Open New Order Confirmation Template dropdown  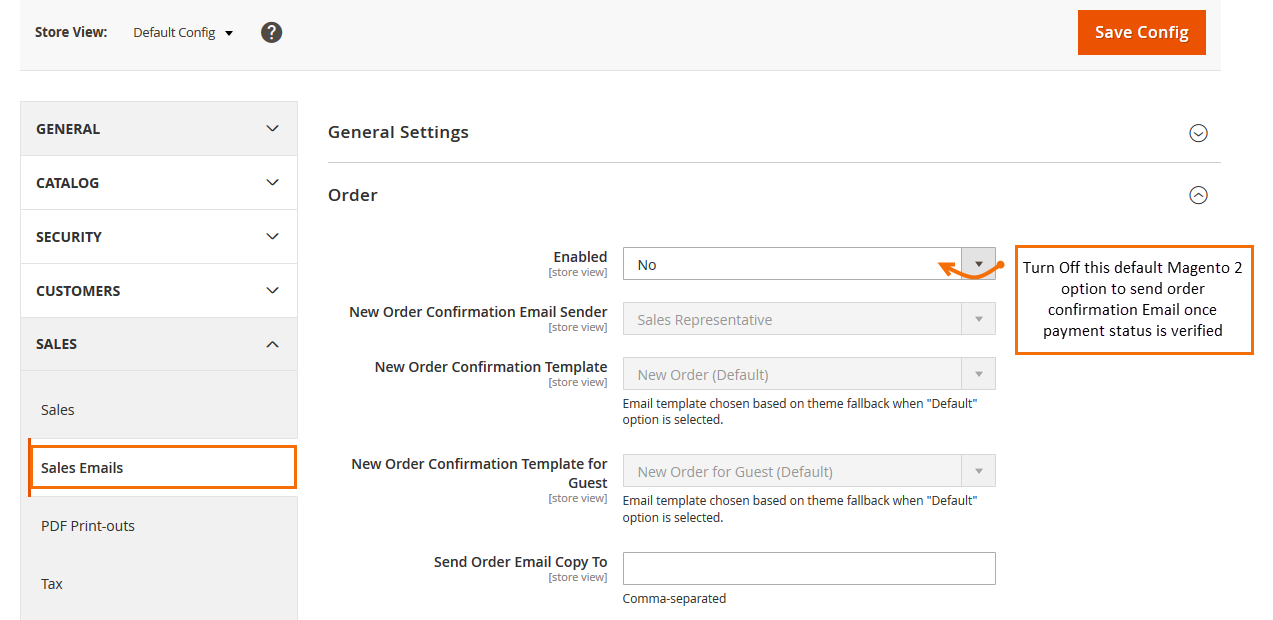coord(808,374)
